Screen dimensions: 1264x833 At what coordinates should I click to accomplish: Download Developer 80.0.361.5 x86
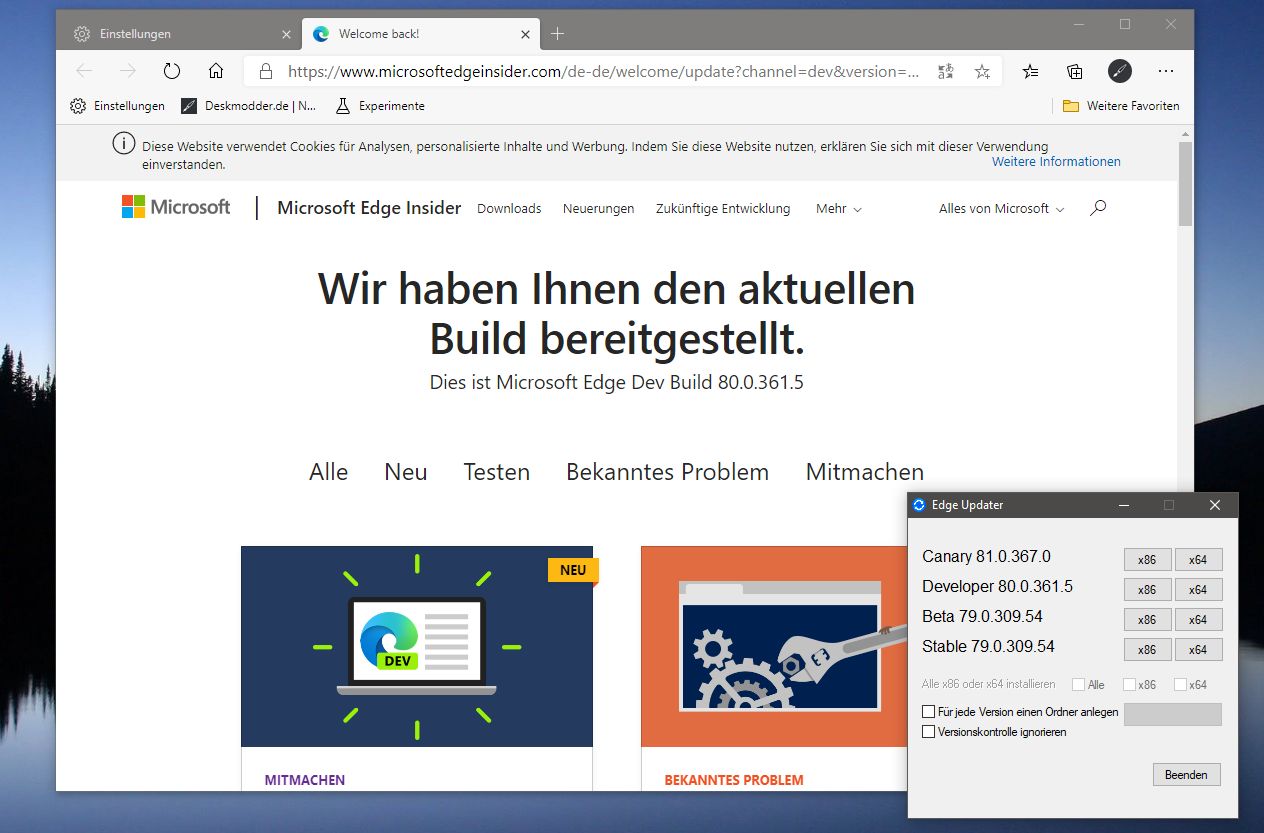click(1147, 590)
